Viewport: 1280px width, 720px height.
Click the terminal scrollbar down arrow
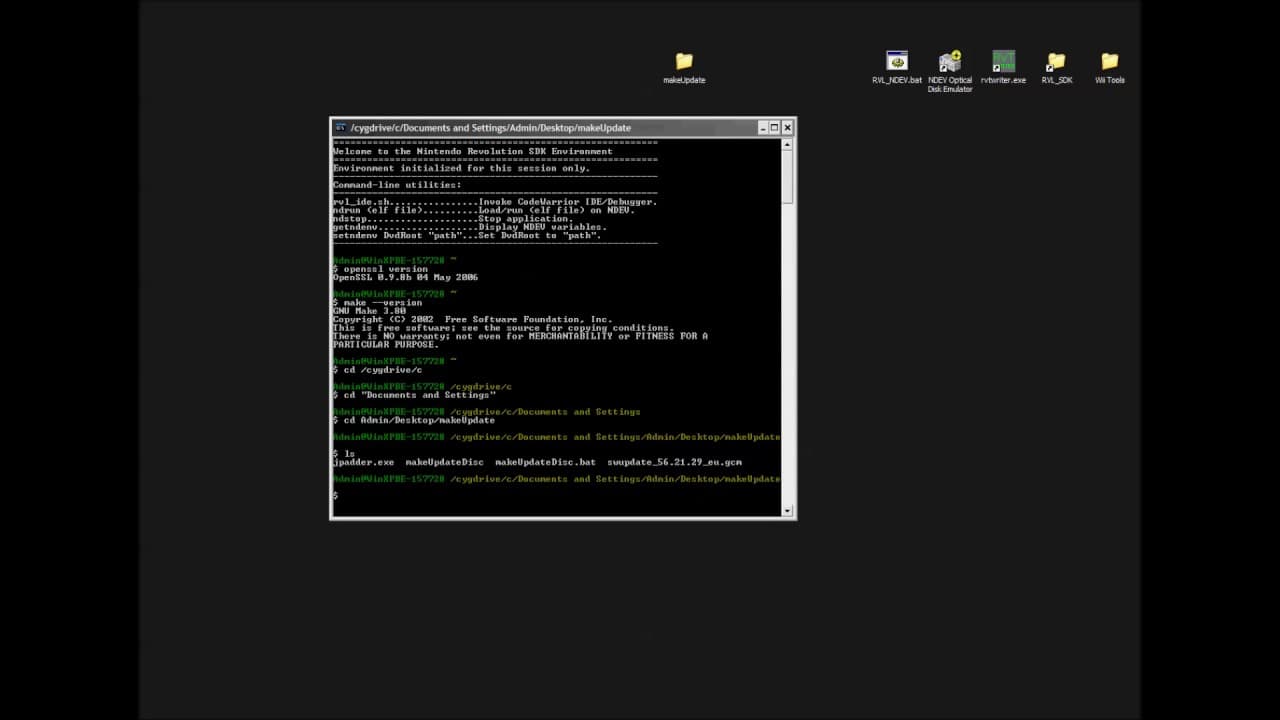pyautogui.click(x=788, y=511)
